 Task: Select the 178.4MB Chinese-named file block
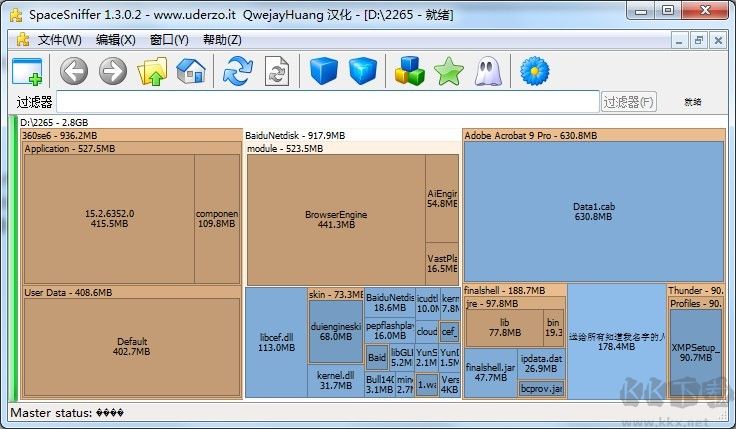point(616,342)
